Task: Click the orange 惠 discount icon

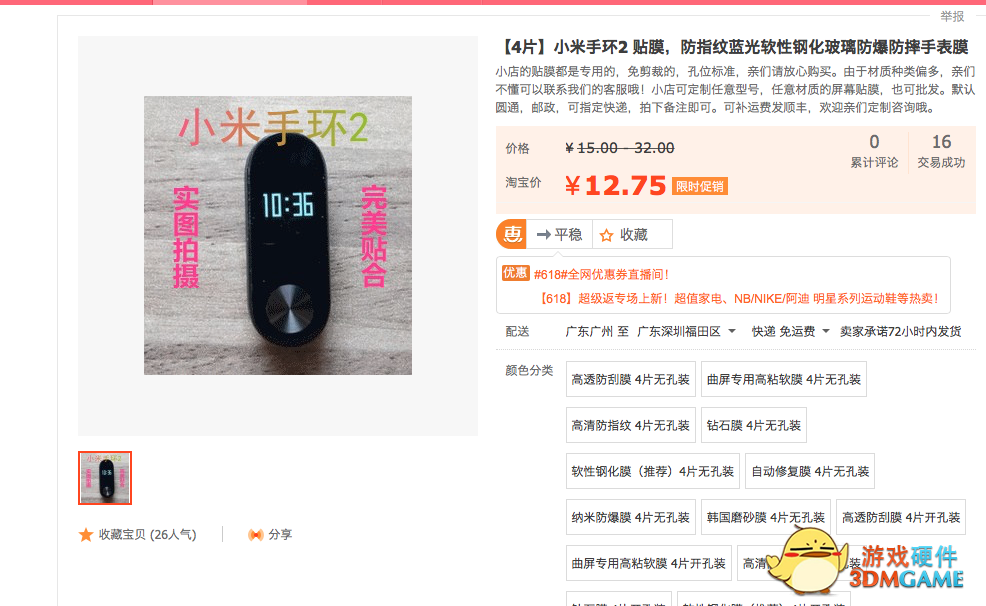Action: 512,234
